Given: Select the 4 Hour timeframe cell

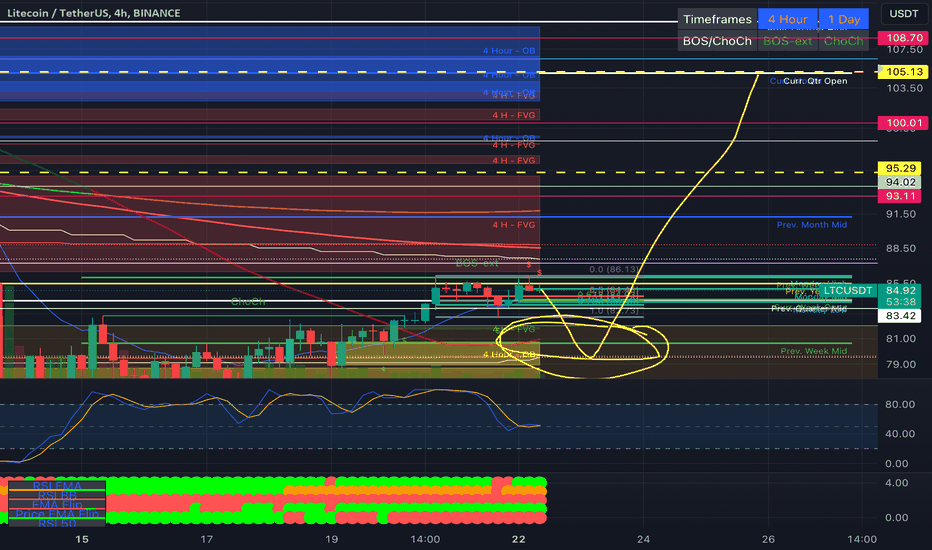Looking at the screenshot, I should 788,19.
